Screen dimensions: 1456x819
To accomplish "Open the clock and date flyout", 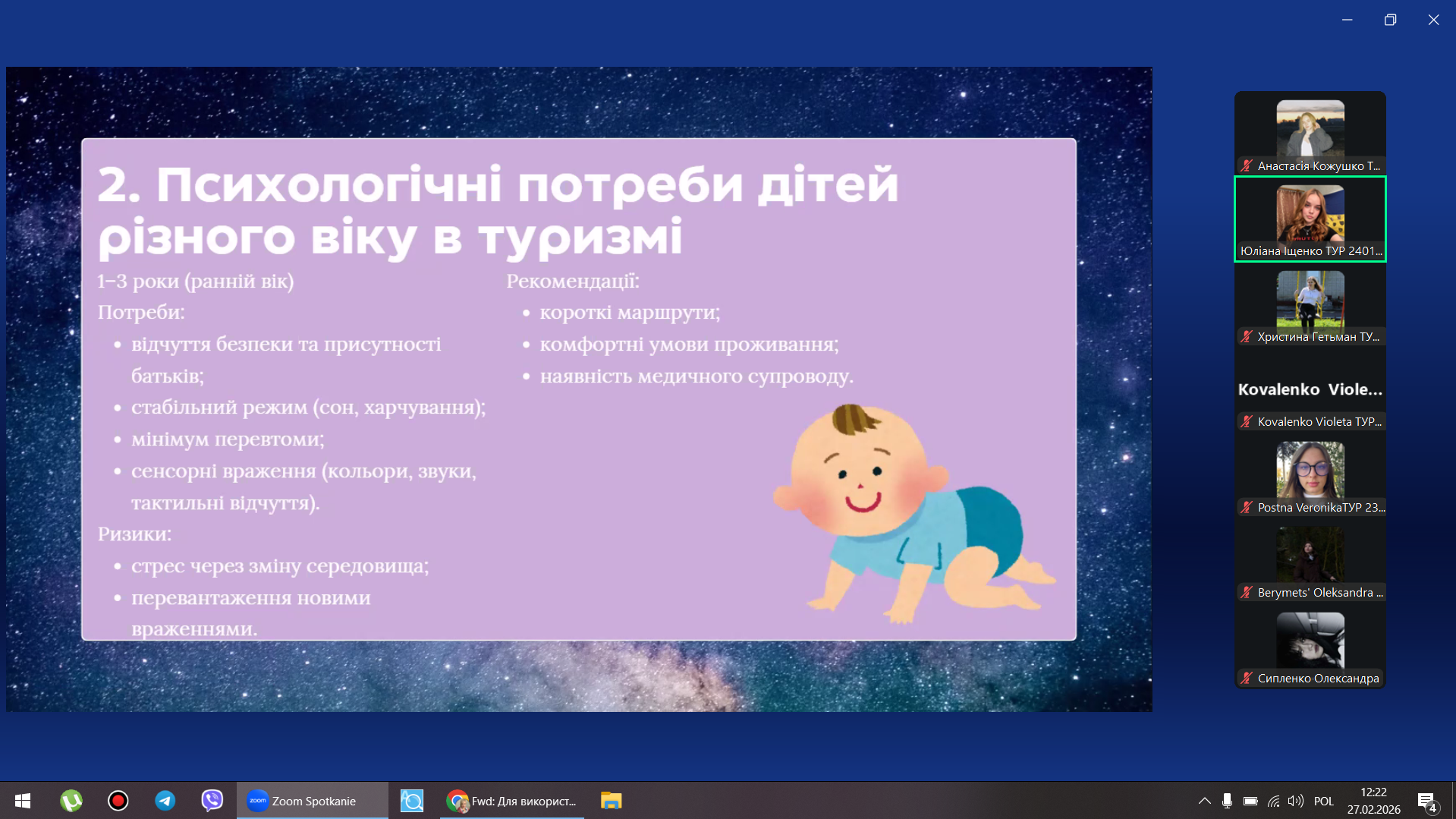I will 1373,801.
